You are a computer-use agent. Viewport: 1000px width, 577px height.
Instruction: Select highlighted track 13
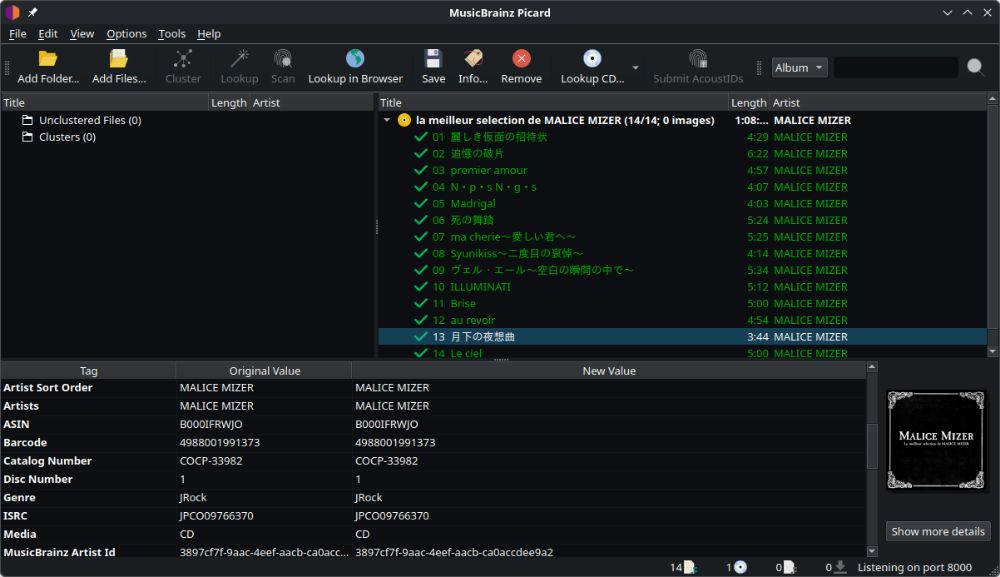tap(682, 337)
